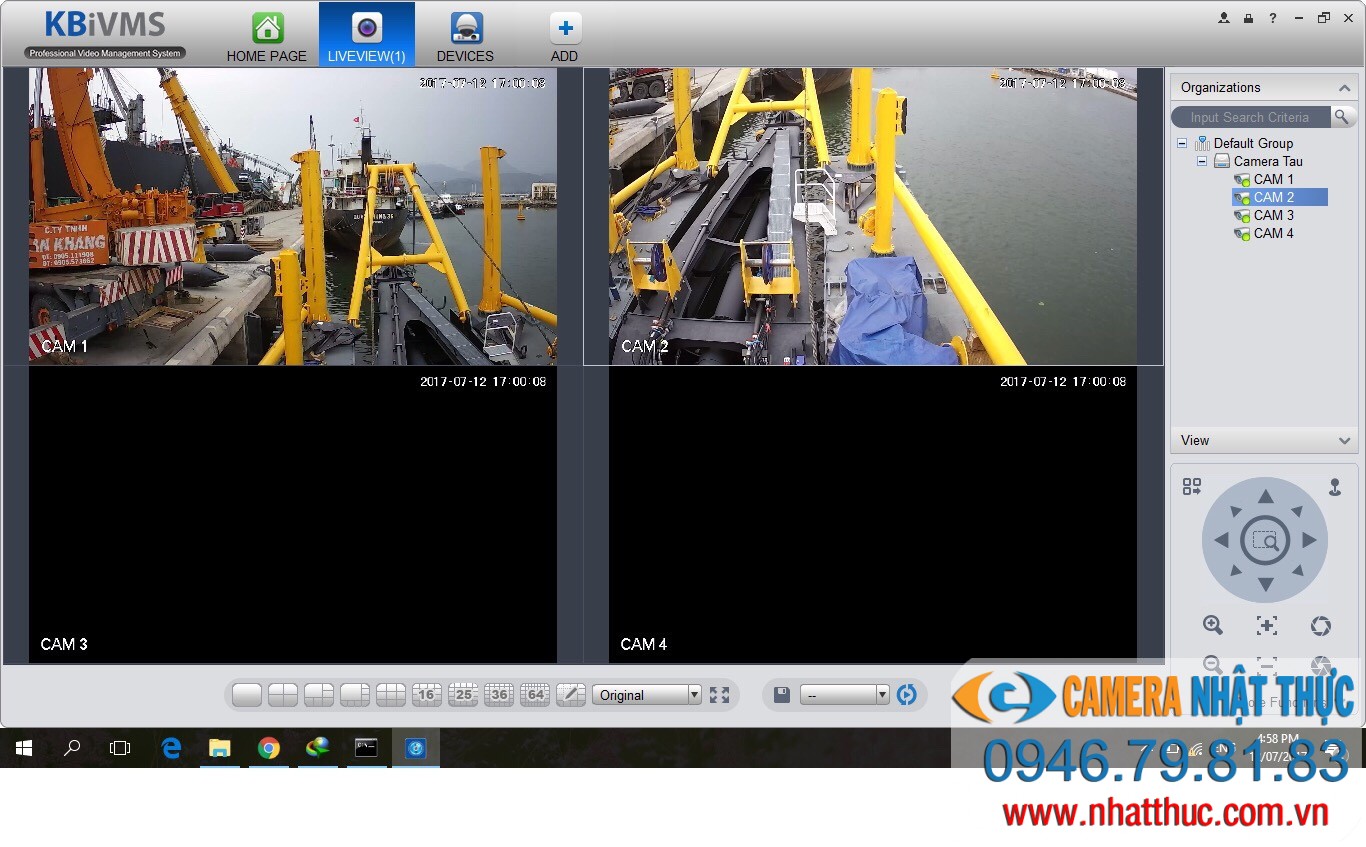This screenshot has width=1366, height=847.
Task: Switch to single-window layout
Action: (x=247, y=695)
